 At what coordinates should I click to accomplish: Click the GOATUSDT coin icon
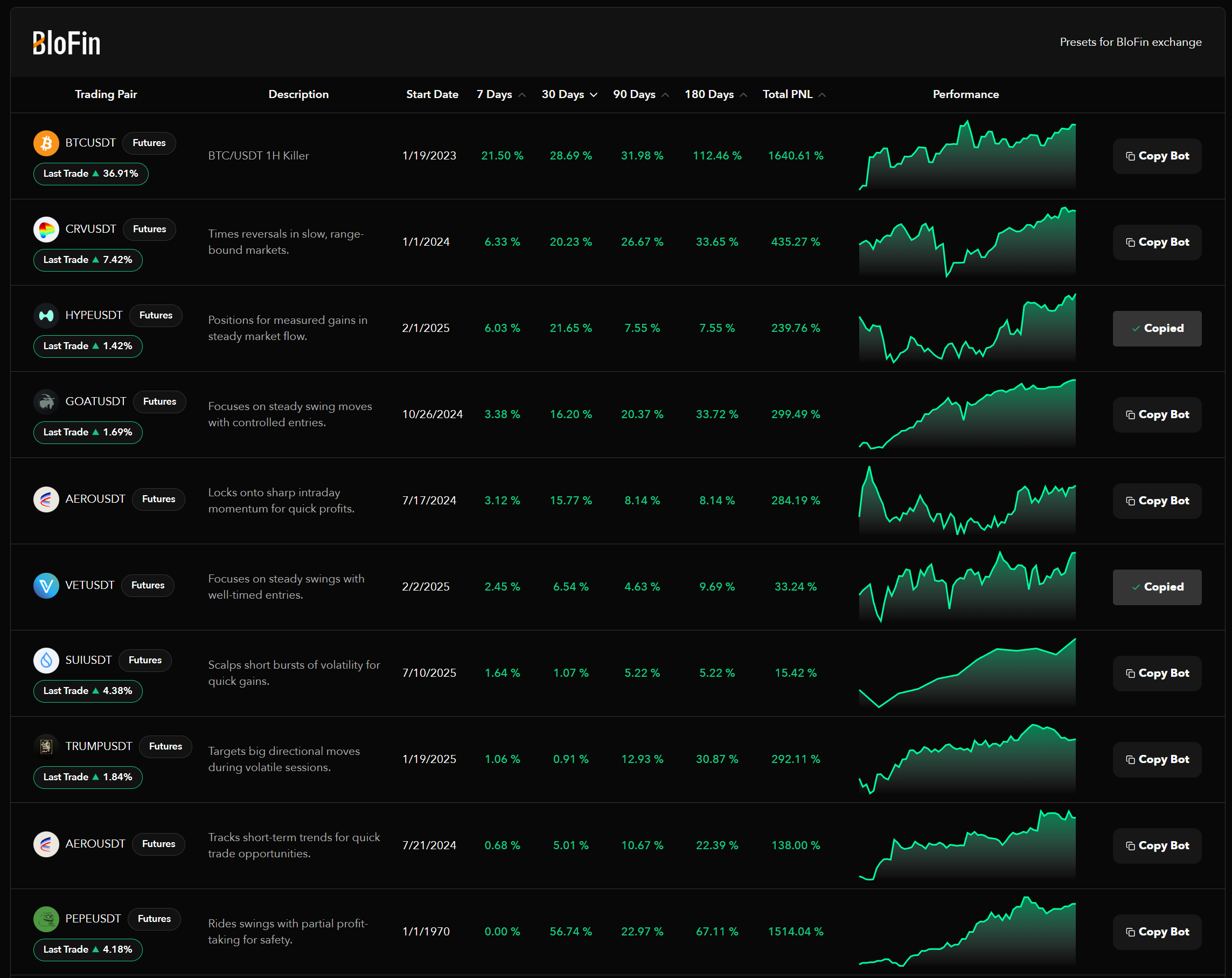coord(46,402)
